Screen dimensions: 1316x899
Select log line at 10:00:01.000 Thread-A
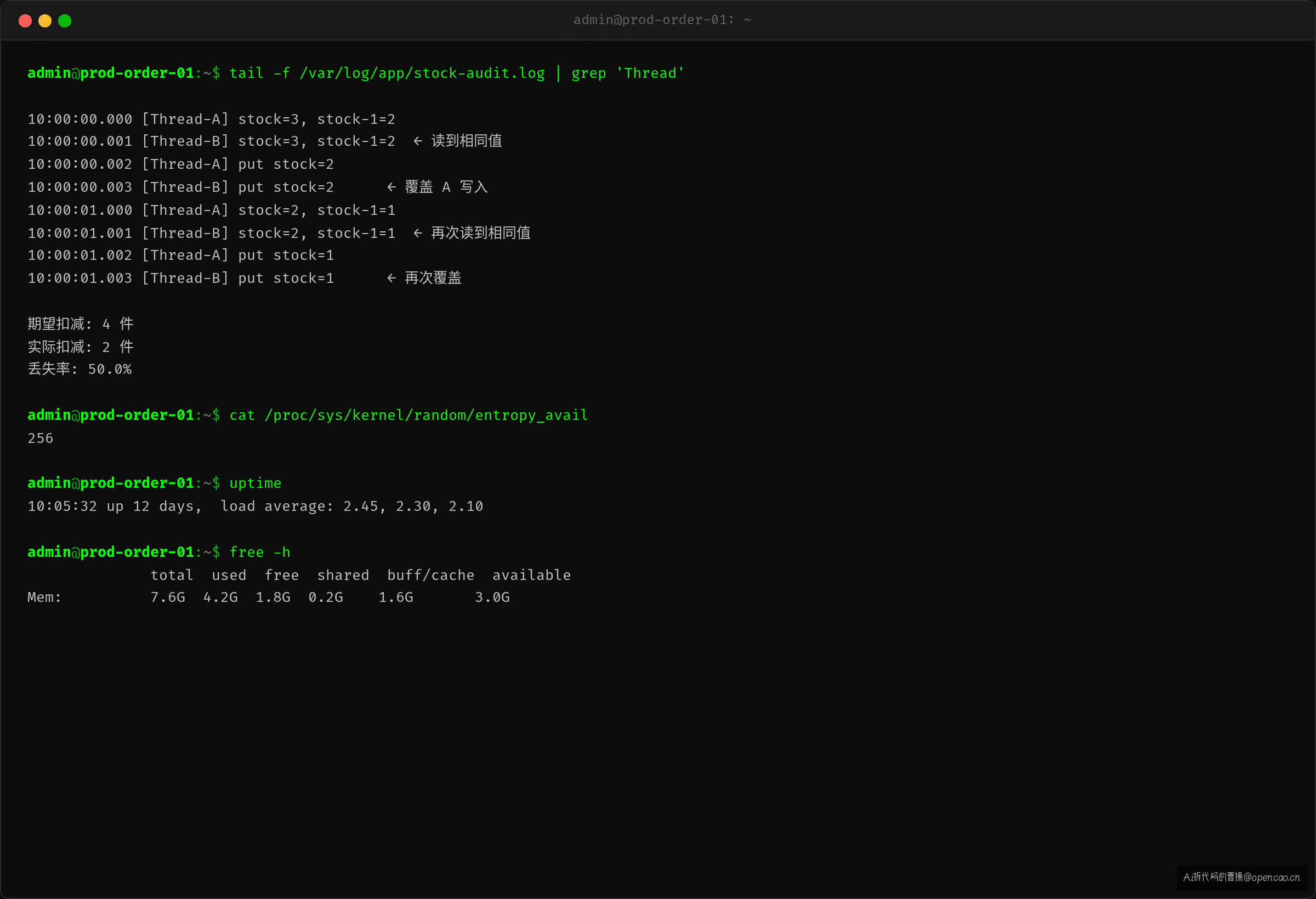click(211, 210)
